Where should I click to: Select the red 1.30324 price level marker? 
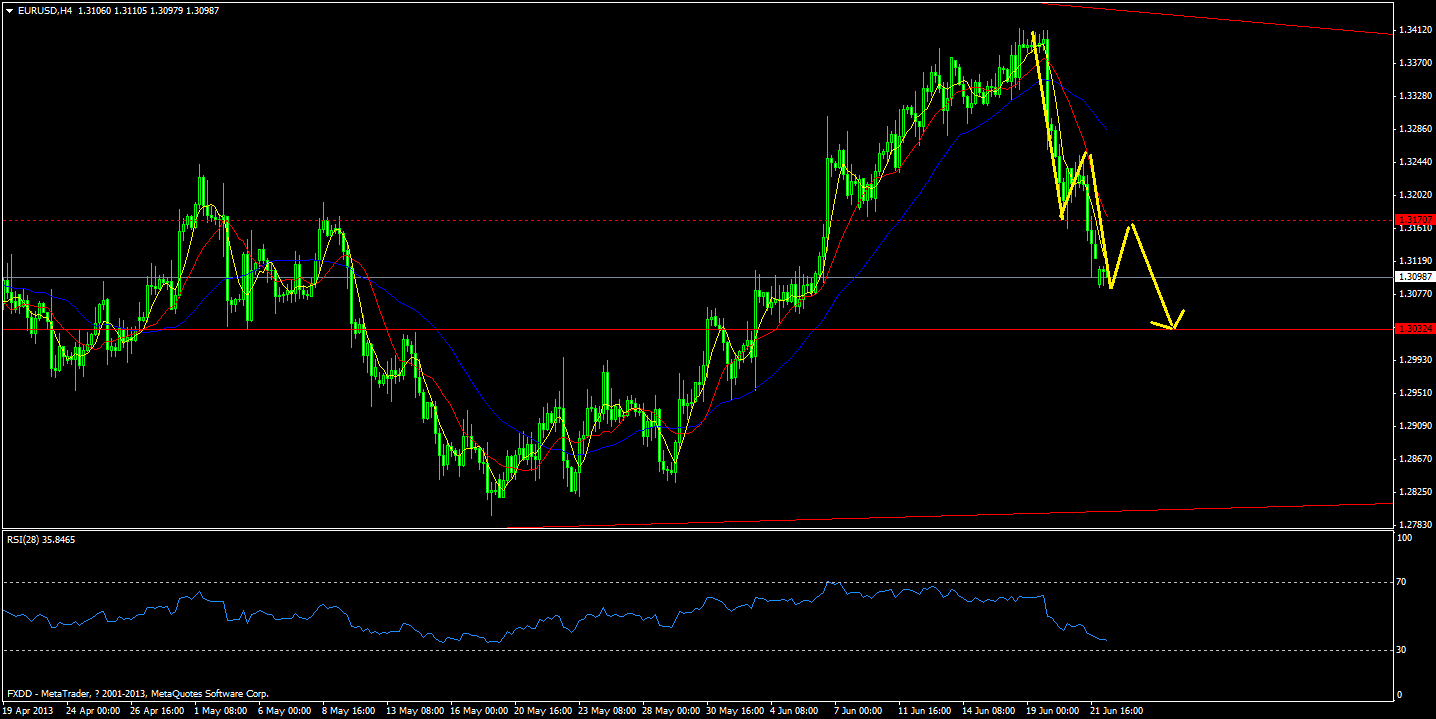[1415, 328]
